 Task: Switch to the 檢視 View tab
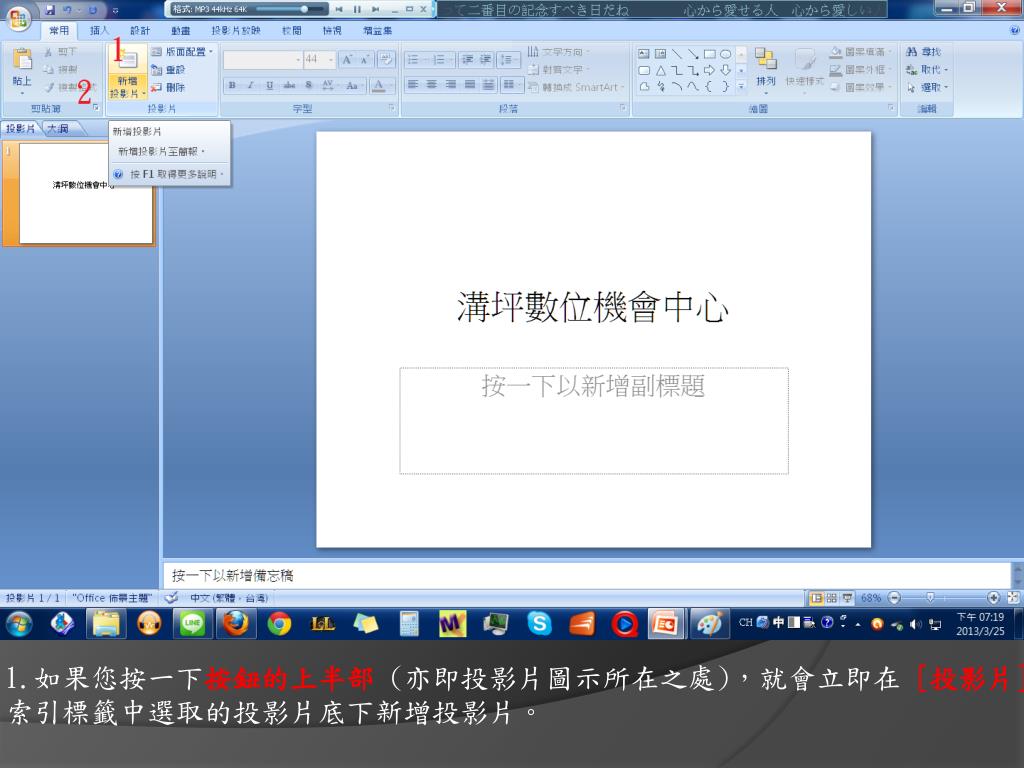332,31
